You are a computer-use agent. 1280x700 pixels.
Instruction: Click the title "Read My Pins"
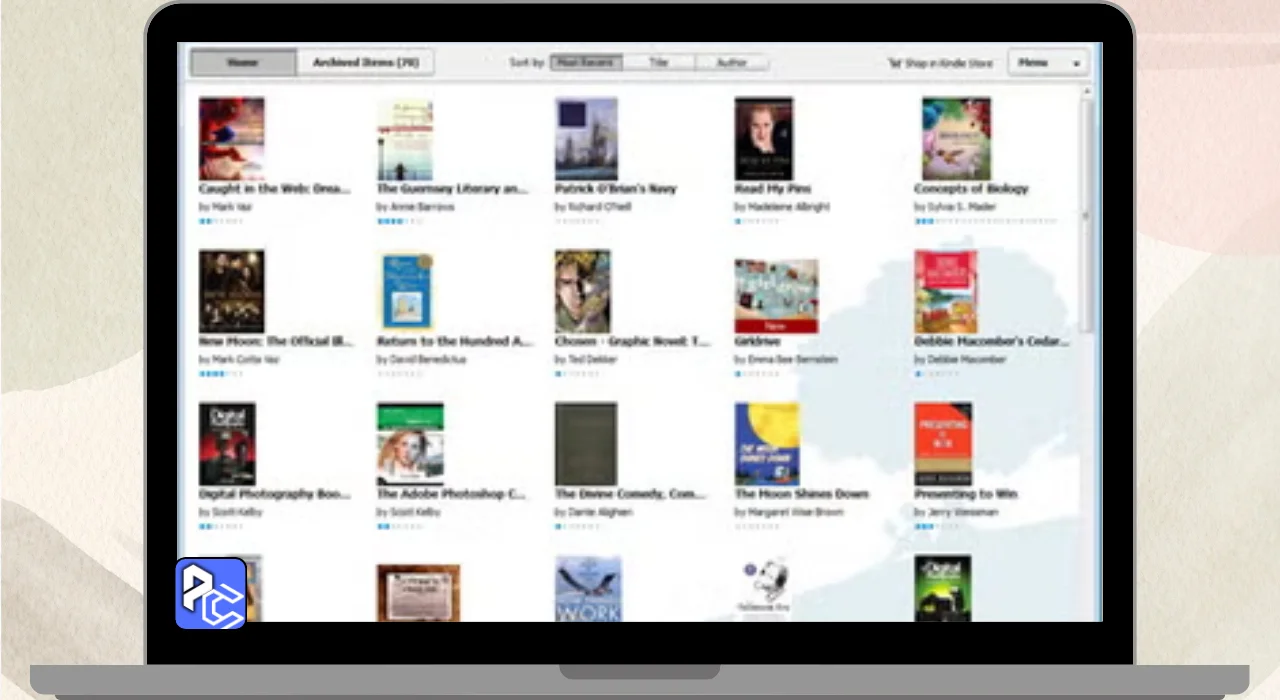773,189
